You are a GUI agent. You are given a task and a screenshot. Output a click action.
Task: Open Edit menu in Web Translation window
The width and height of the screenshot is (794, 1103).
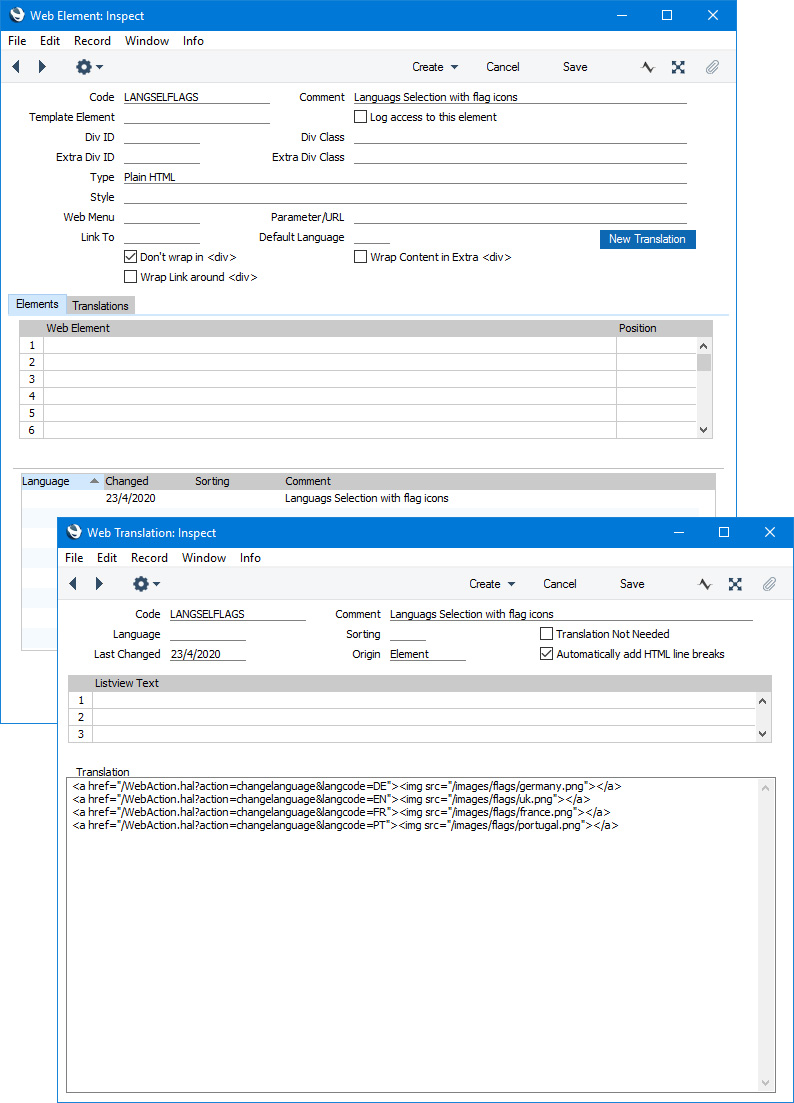[x=107, y=558]
